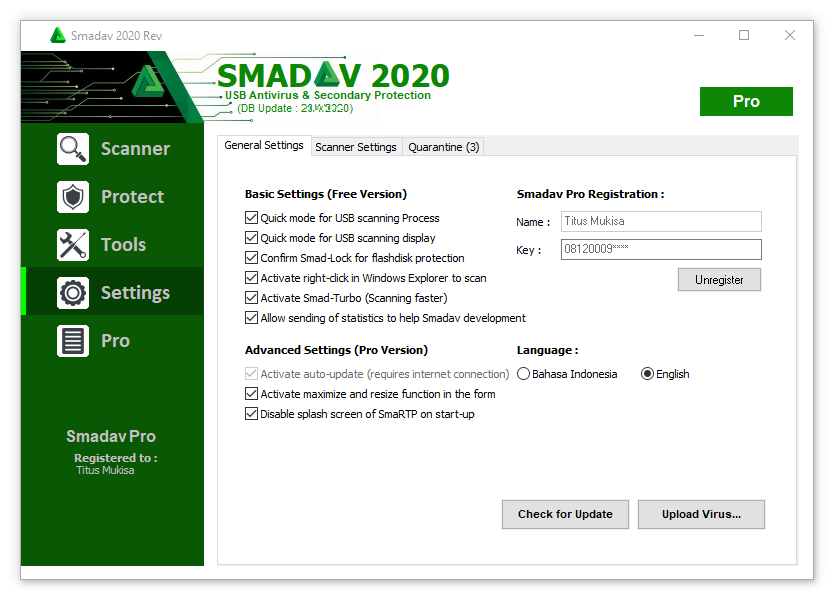Screen dimensions: 835x597
Task: Click the Smadav Pro Registration heading
Action: pyautogui.click(x=591, y=194)
